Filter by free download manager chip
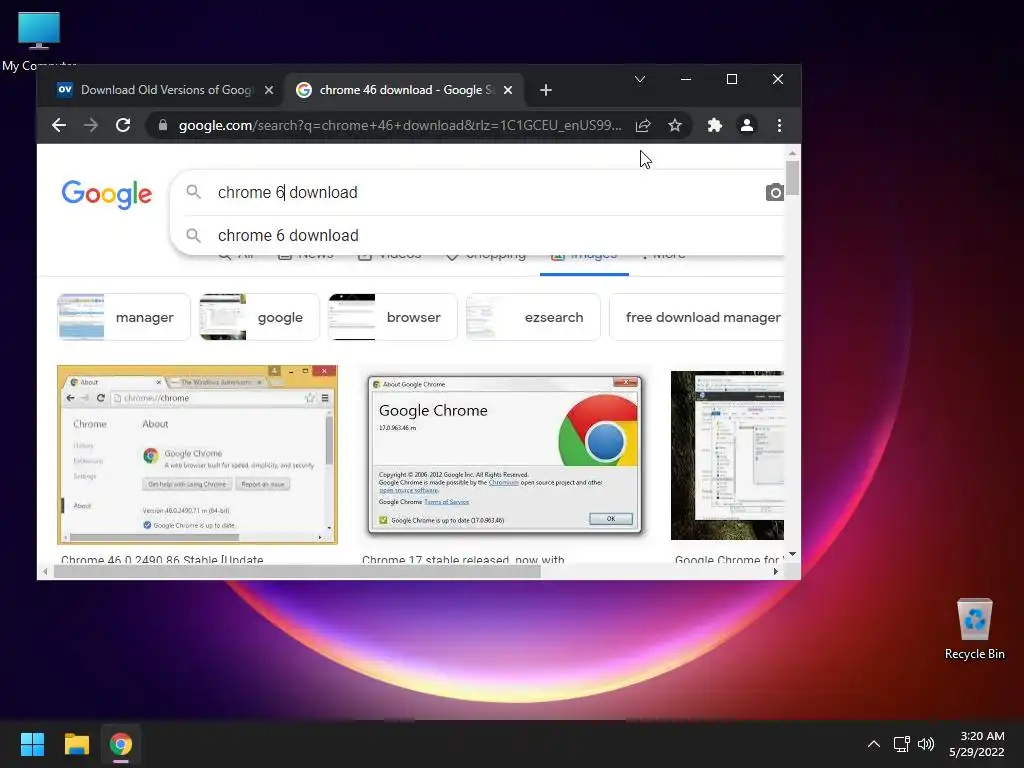1024x768 pixels. [697, 317]
